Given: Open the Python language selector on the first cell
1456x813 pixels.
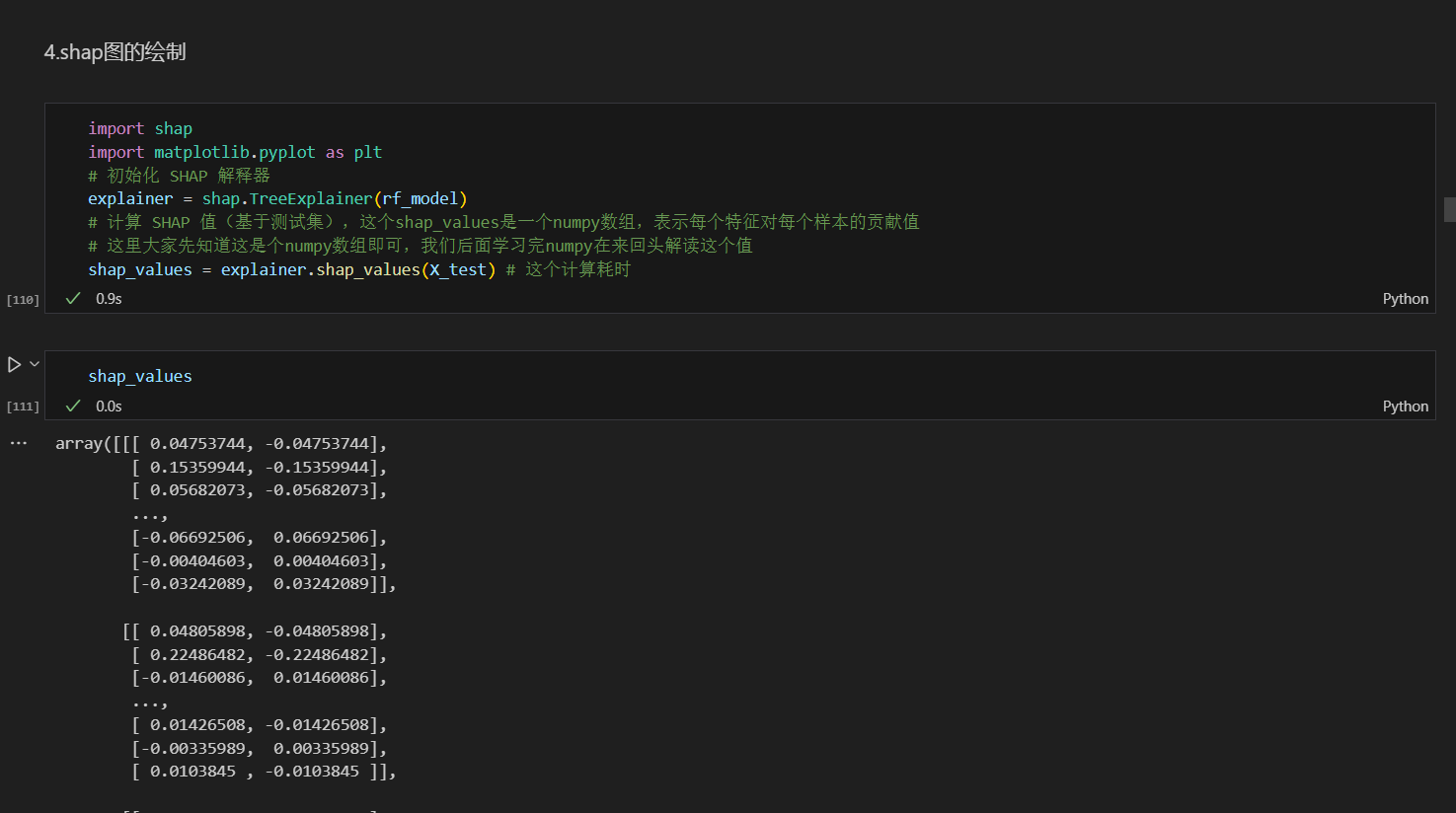Looking at the screenshot, I should pos(1405,298).
